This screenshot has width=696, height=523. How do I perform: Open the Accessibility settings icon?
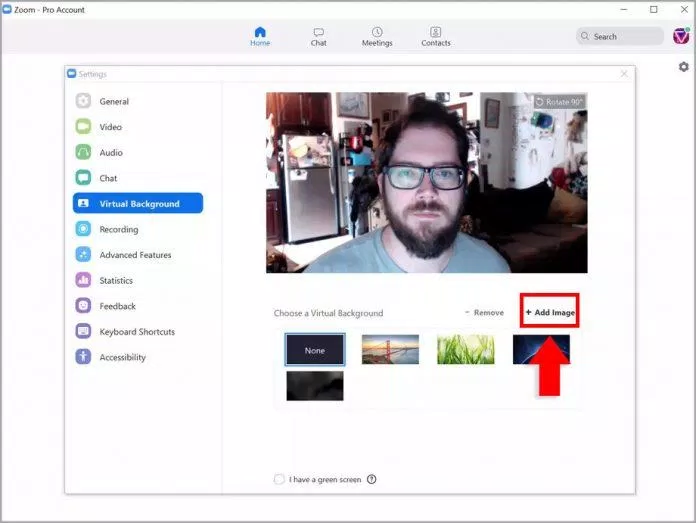click(x=83, y=357)
